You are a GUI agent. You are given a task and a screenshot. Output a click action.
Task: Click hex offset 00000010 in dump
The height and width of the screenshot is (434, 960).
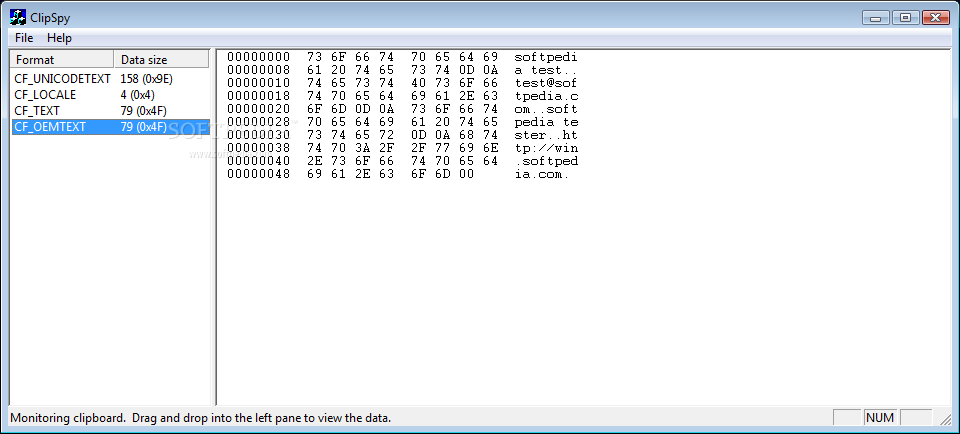click(x=258, y=83)
